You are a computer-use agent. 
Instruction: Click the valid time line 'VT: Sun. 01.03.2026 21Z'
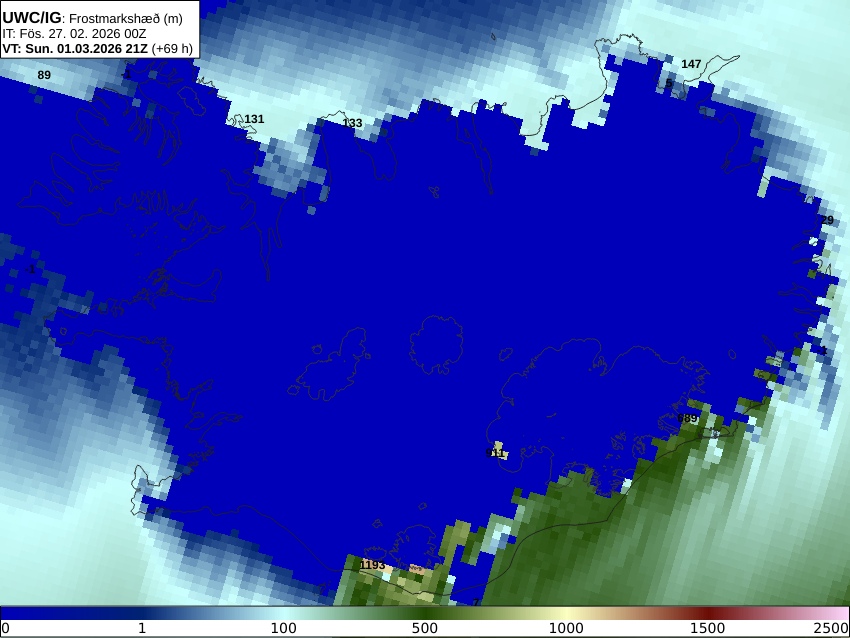[75, 49]
